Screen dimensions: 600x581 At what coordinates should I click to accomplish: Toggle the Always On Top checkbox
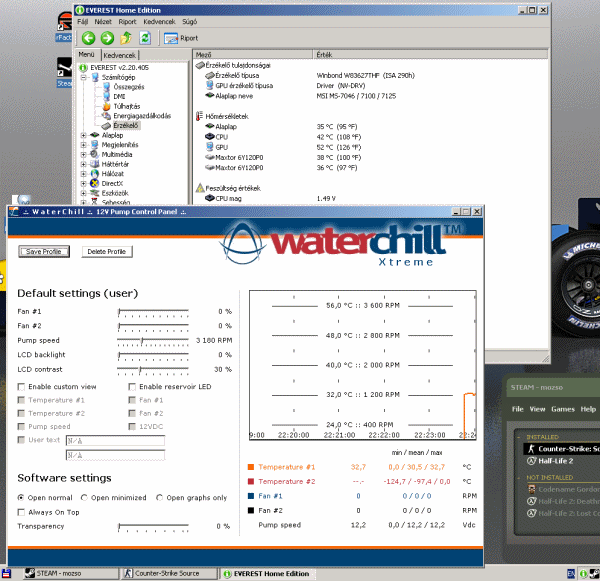click(21, 512)
